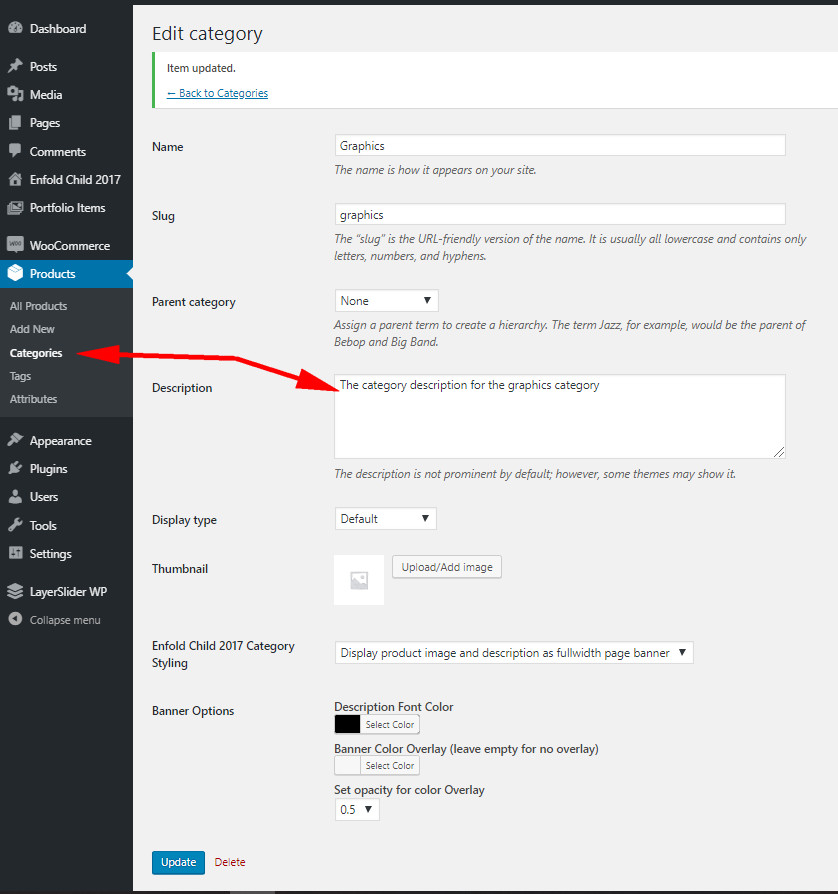Image resolution: width=838 pixels, height=894 pixels.
Task: Click the Update button
Action: (x=178, y=862)
